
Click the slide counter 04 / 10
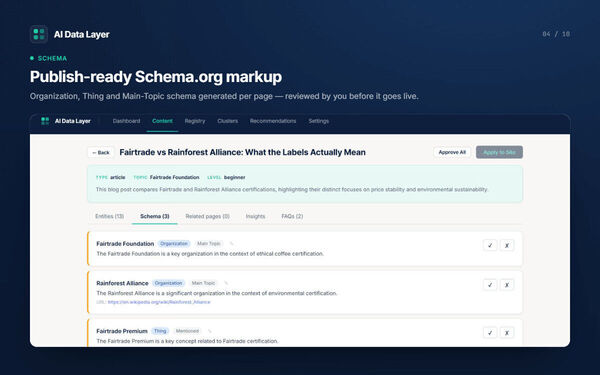(556, 34)
